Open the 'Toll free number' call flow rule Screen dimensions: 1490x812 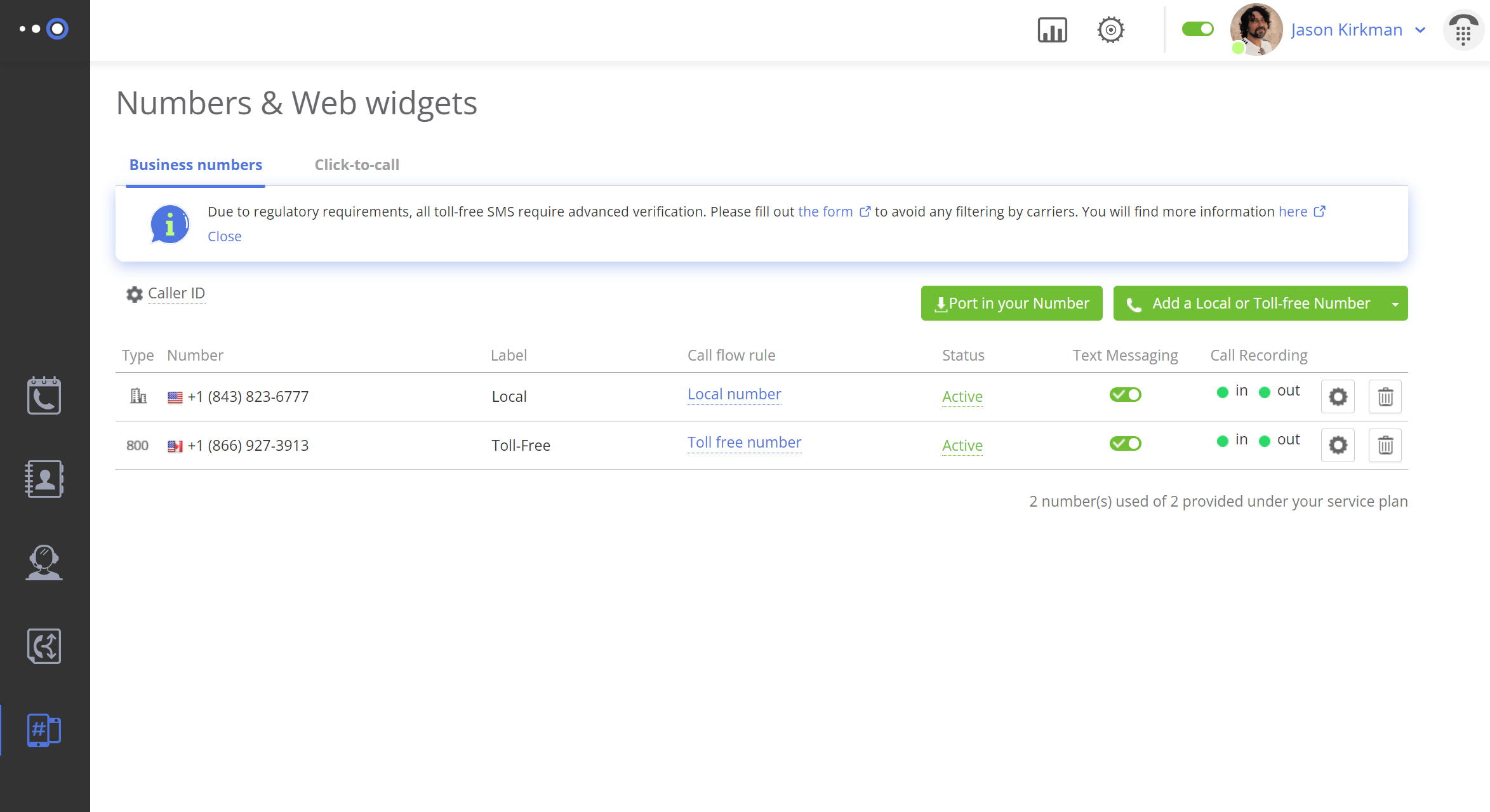[744, 443]
